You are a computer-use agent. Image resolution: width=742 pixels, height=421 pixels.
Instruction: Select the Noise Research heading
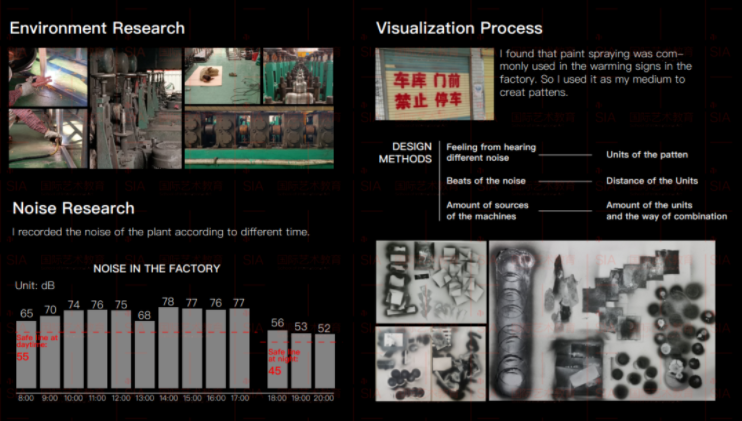[73, 208]
